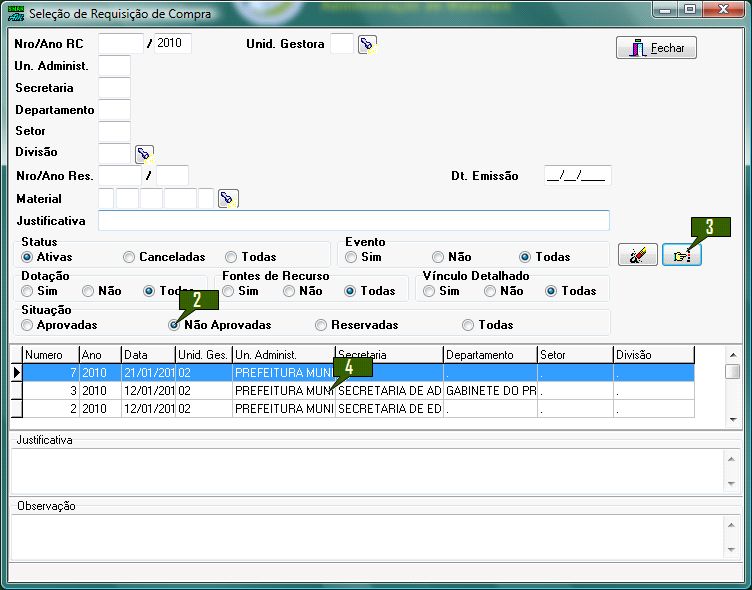Click the Departamento input field
752x590 pixels.
(x=114, y=110)
